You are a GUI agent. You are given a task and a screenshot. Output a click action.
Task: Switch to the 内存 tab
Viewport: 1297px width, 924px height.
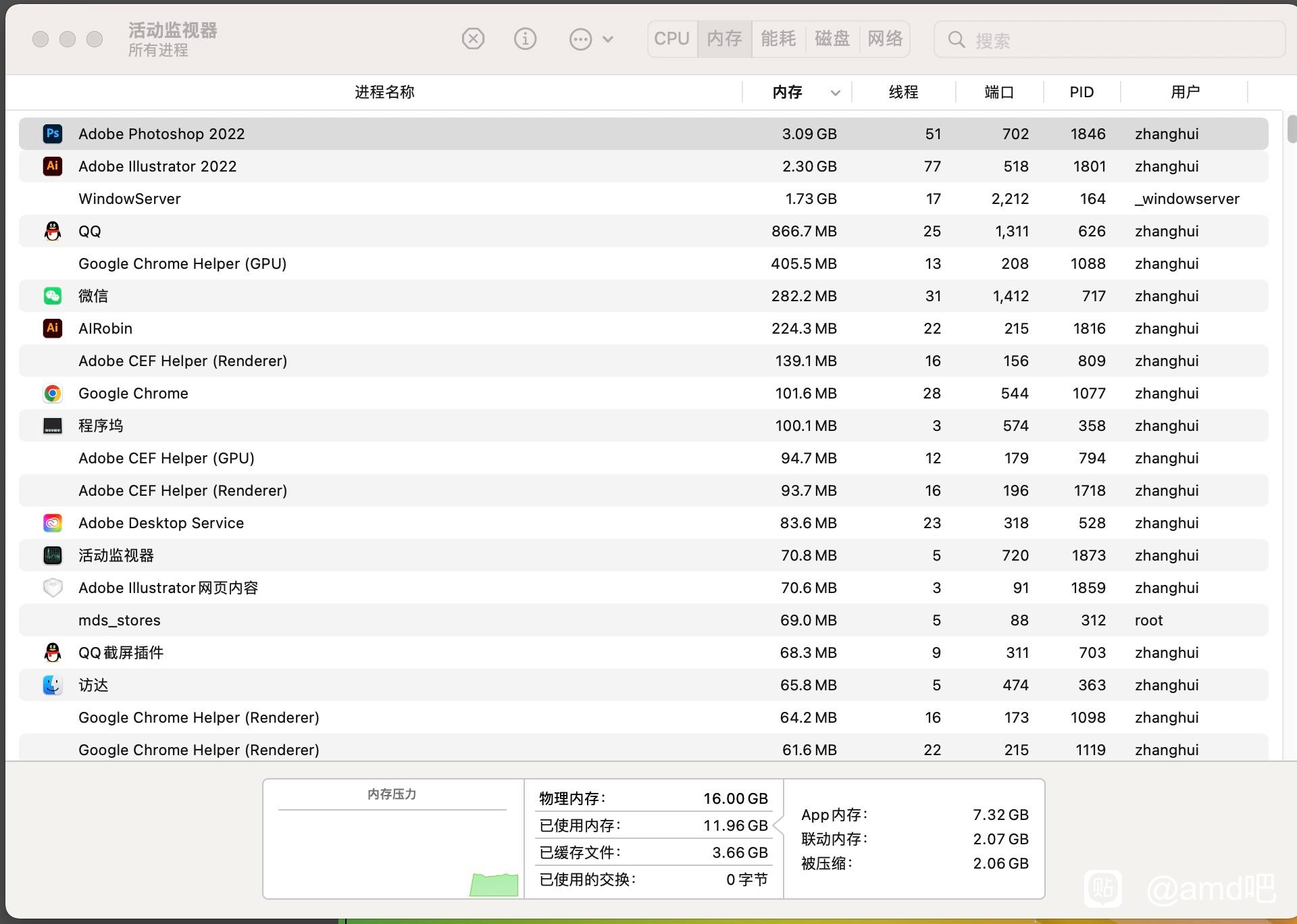tap(724, 39)
